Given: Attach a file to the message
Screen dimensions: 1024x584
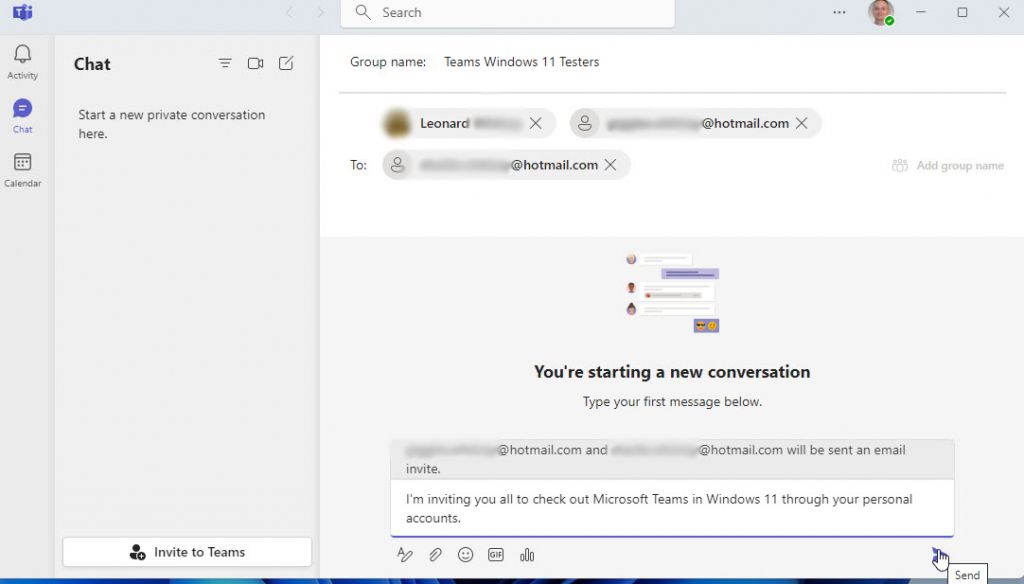Looking at the screenshot, I should pyautogui.click(x=435, y=554).
